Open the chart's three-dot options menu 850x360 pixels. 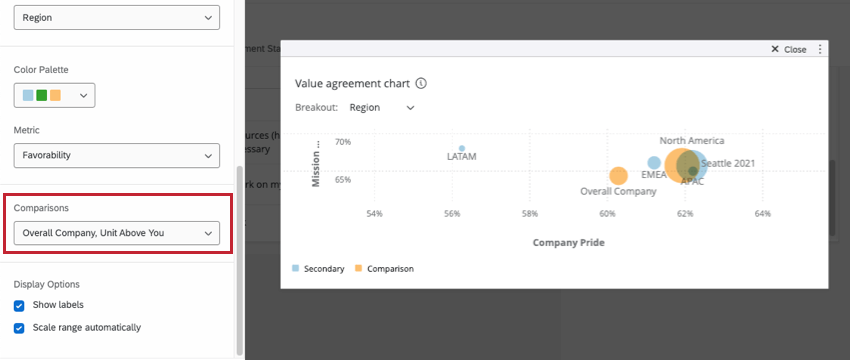(820, 49)
